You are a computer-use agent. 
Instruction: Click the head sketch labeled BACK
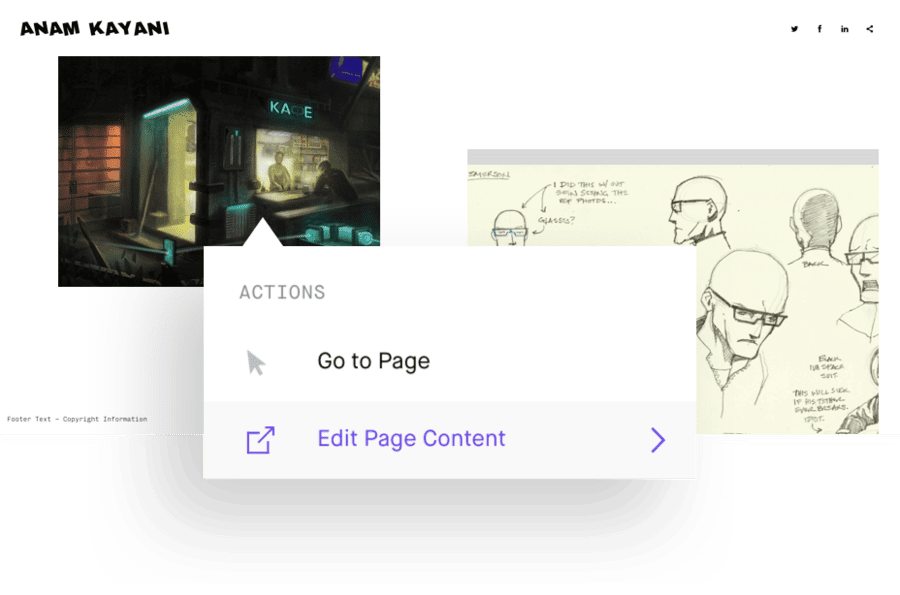click(815, 220)
